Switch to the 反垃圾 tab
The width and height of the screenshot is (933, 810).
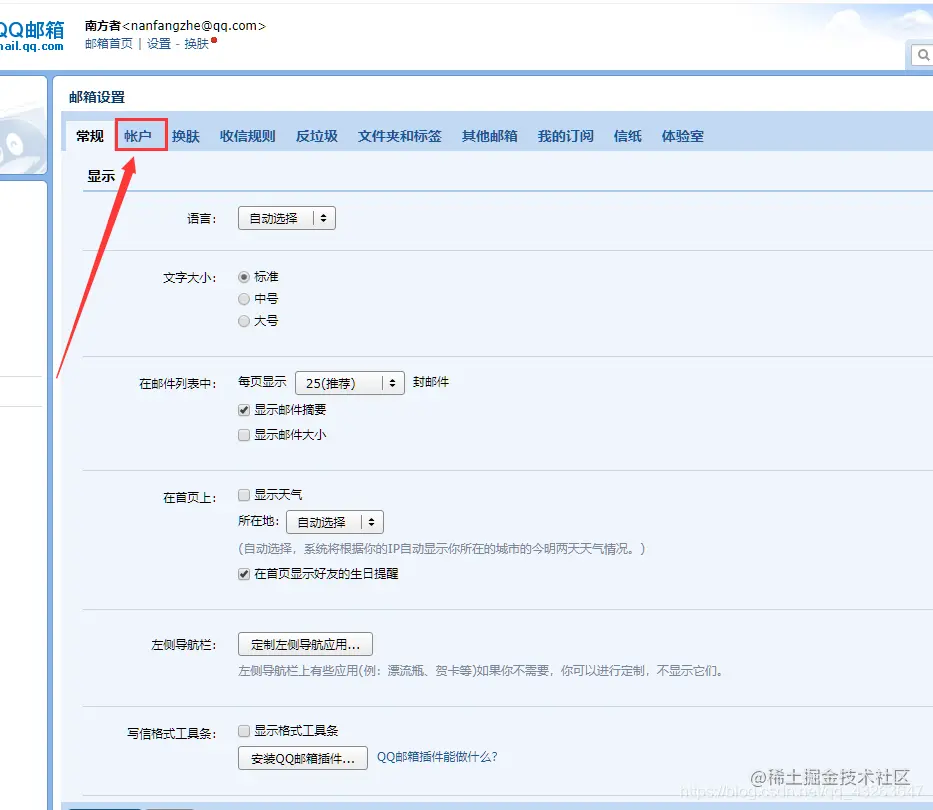[x=316, y=135]
